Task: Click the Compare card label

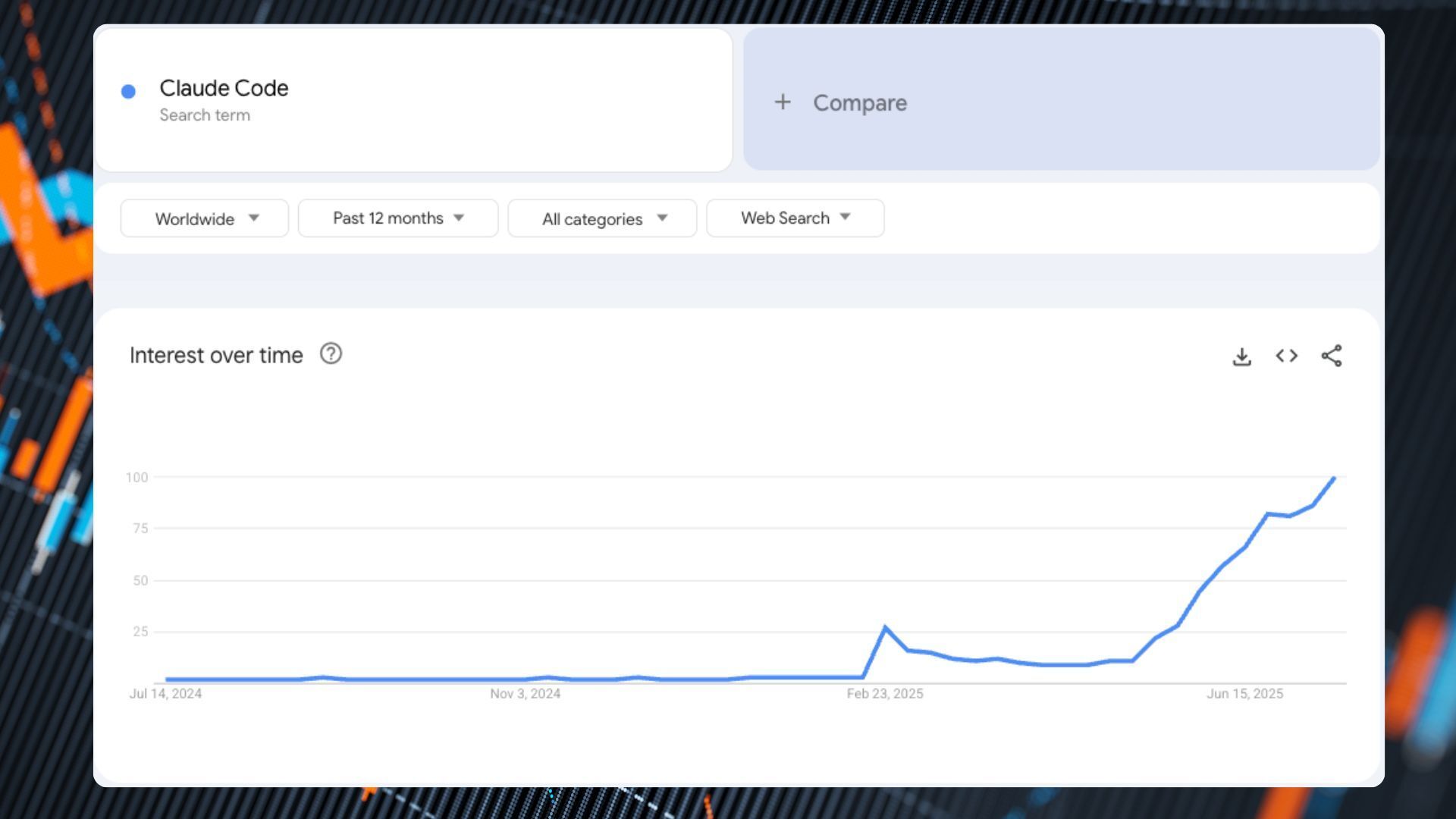Action: (x=860, y=103)
